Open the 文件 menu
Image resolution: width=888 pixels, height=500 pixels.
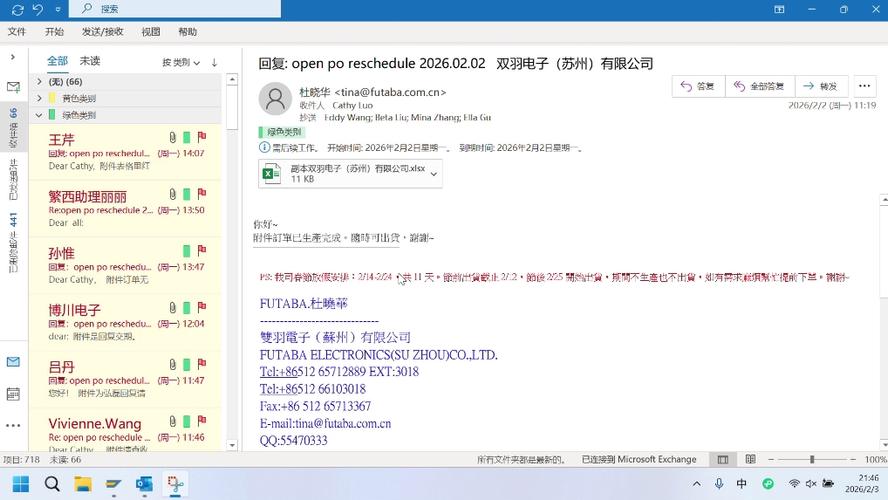pos(16,32)
